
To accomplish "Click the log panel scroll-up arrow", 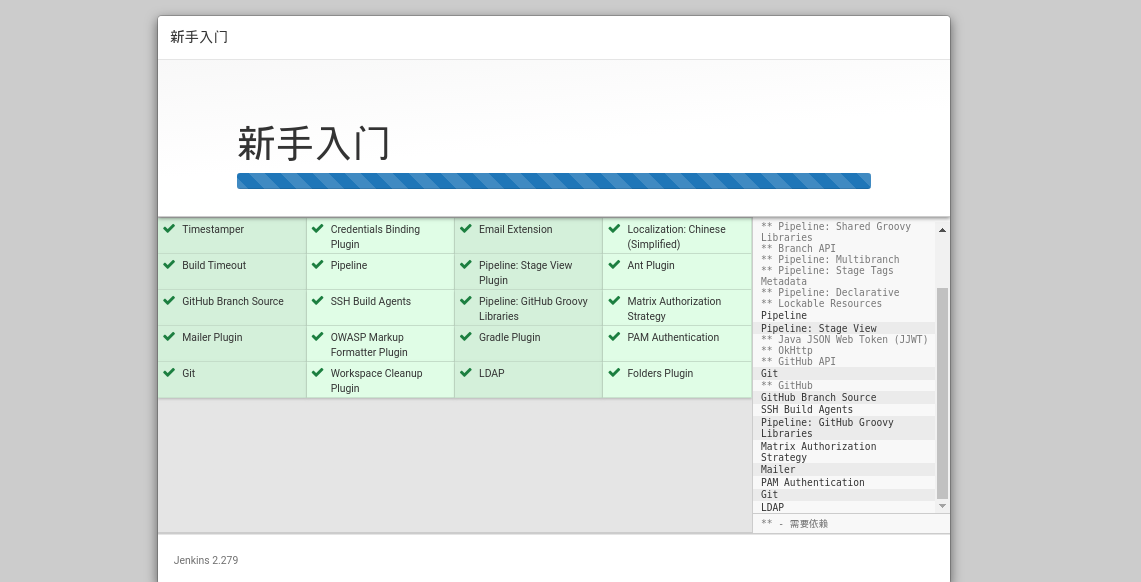I will pos(942,230).
